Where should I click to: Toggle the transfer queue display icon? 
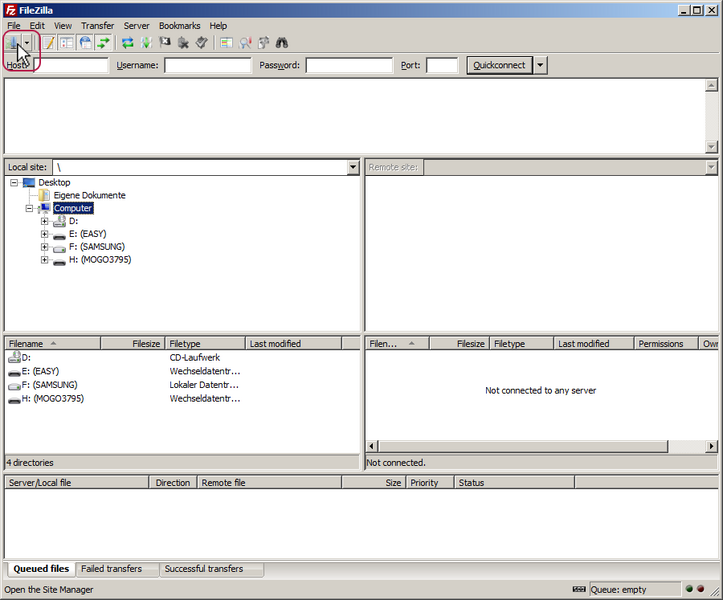pyautogui.click(x=104, y=43)
